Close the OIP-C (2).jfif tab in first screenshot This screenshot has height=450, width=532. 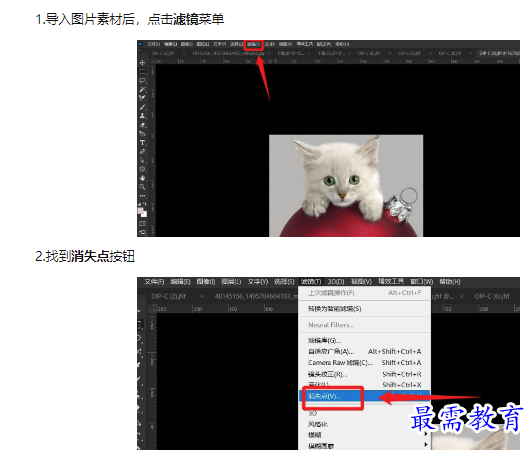[x=184, y=53]
